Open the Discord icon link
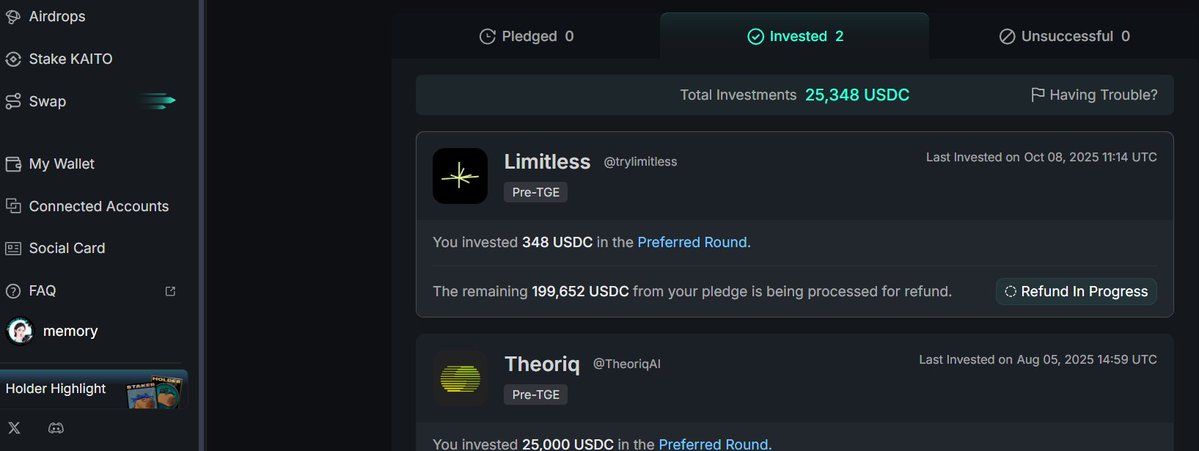The height and width of the screenshot is (451, 1199). (56, 428)
